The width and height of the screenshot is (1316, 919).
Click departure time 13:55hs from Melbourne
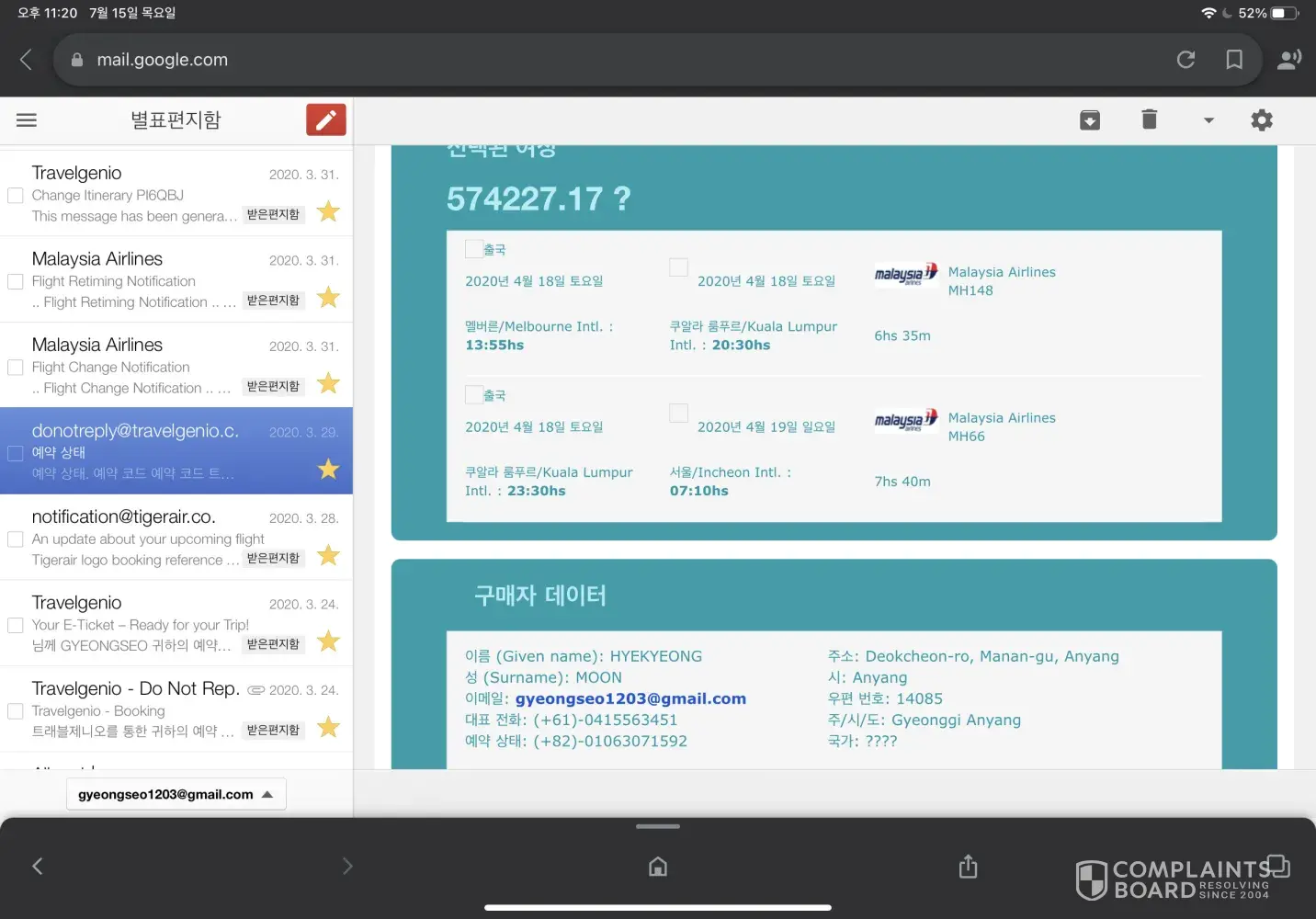494,346
